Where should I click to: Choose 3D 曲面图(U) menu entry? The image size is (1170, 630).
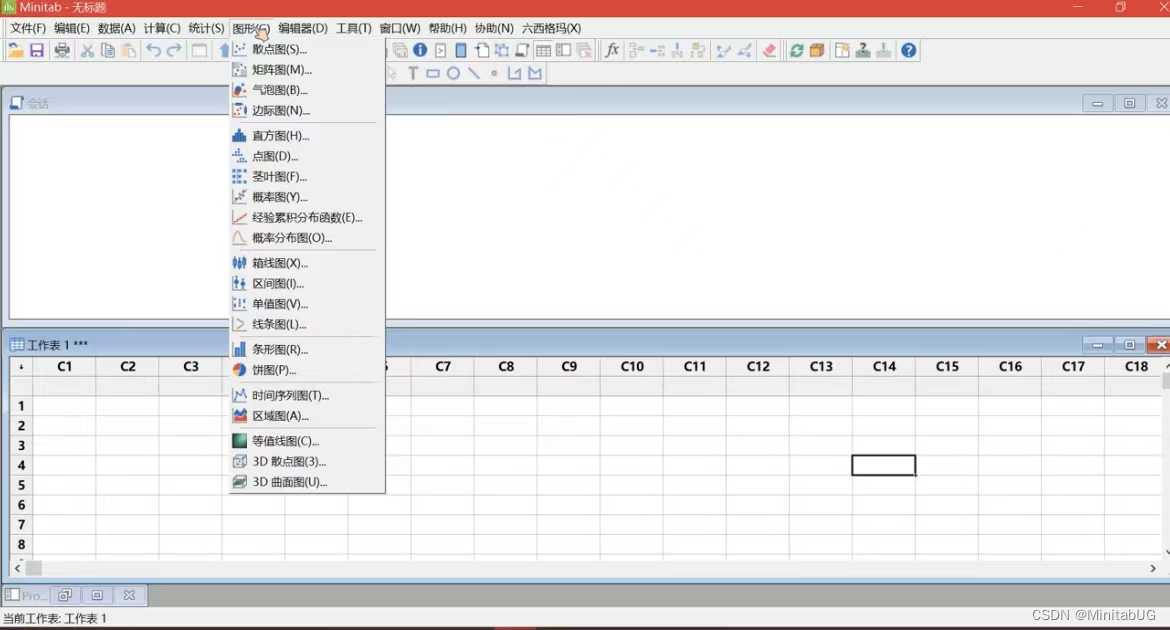click(307, 482)
